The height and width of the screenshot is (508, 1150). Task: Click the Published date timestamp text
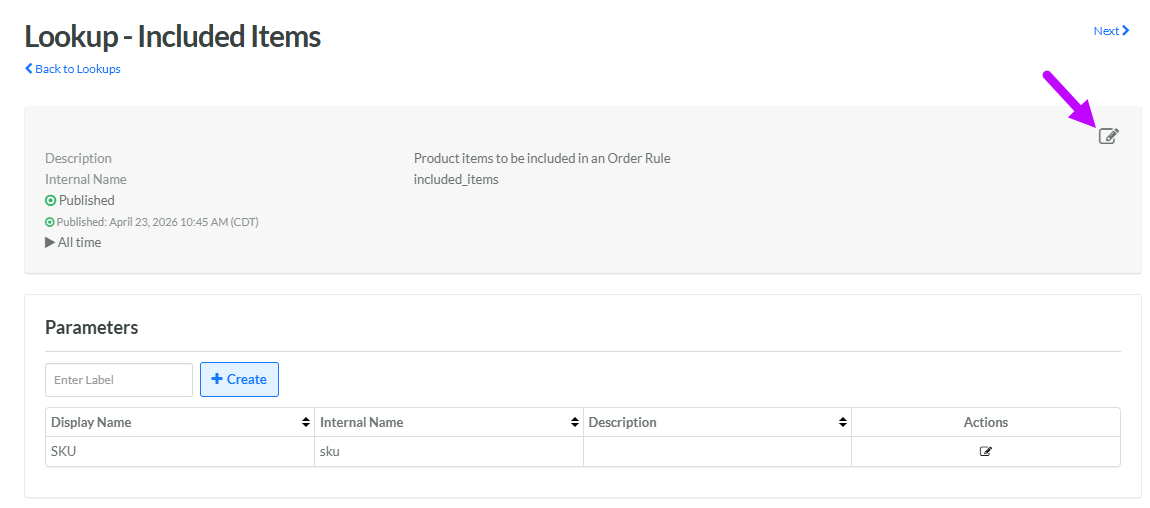[157, 222]
